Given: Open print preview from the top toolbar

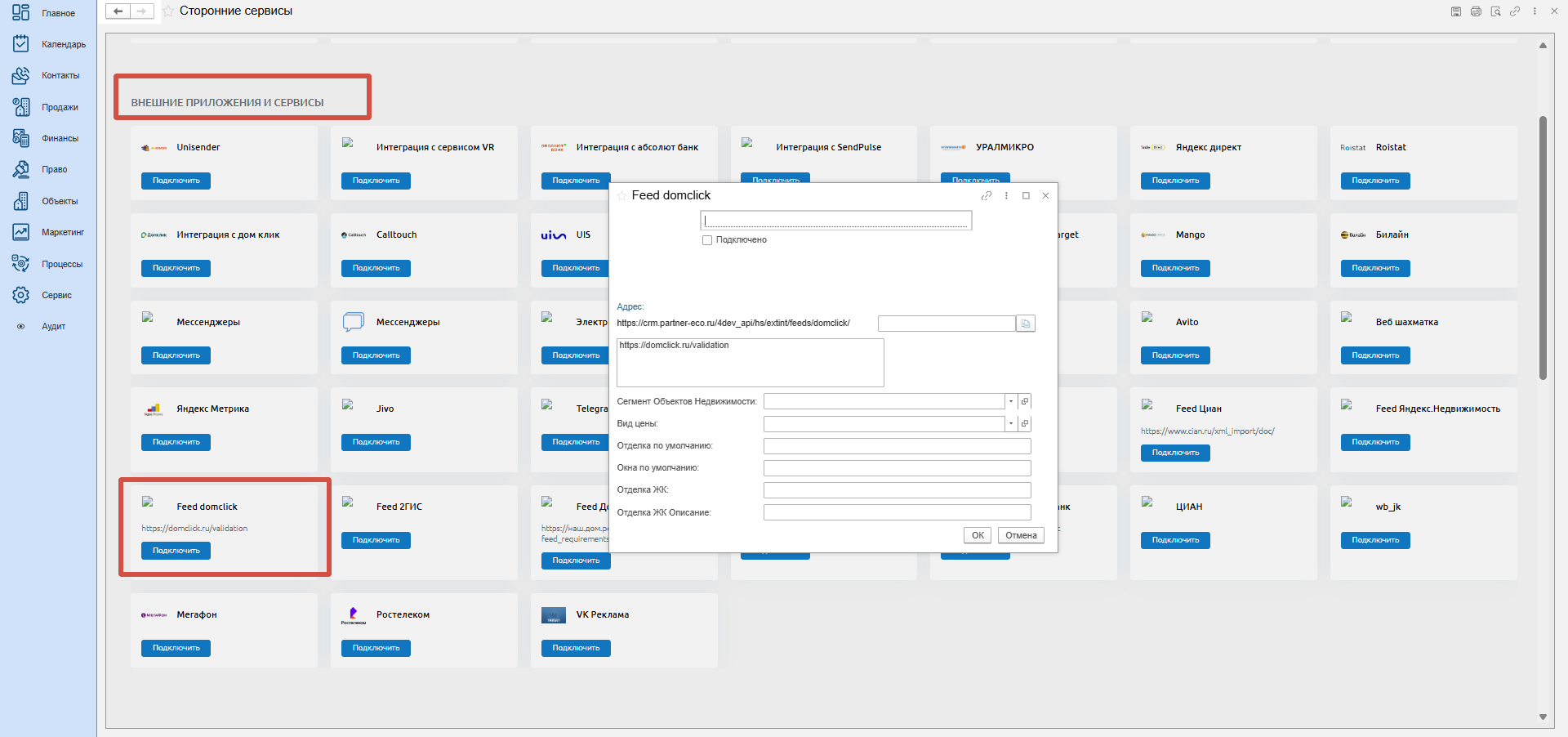Looking at the screenshot, I should click(1495, 11).
